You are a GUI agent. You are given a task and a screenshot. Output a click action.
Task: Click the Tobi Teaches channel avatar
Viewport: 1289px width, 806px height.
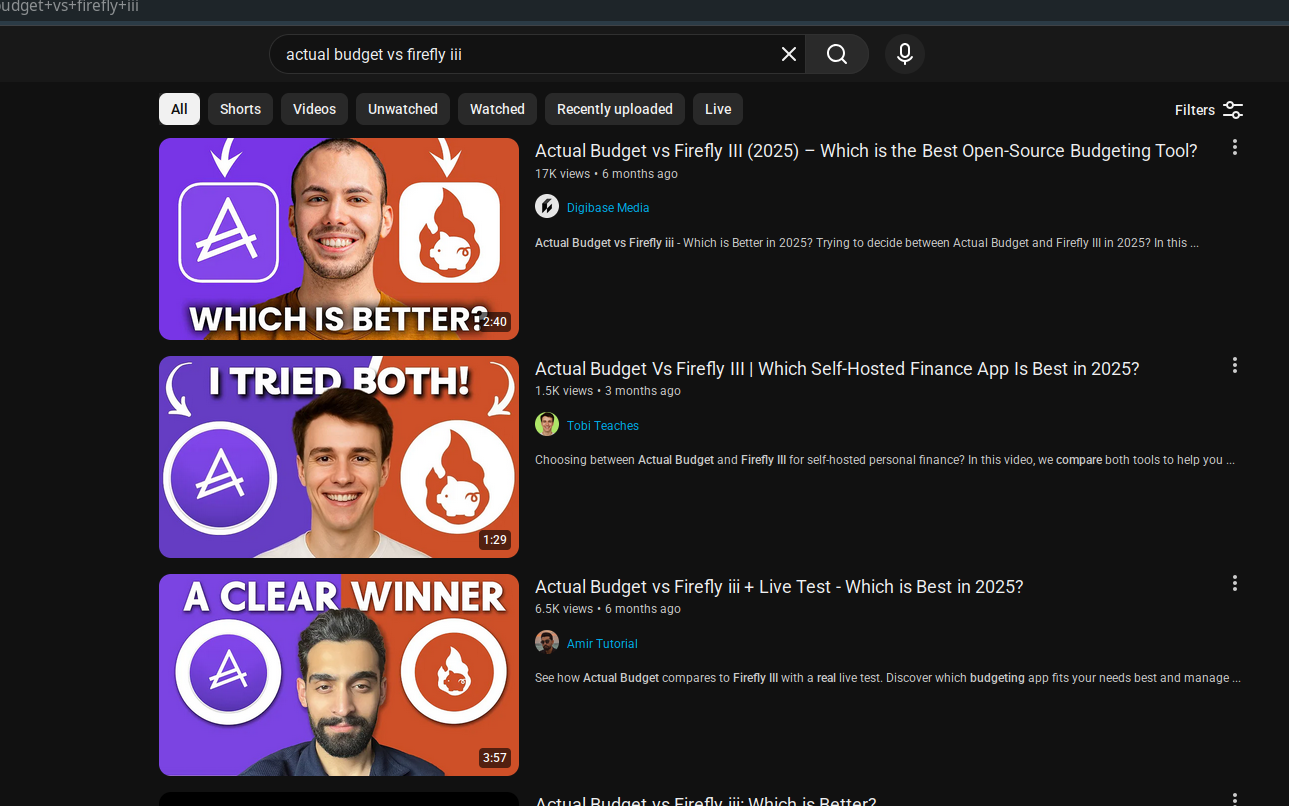tap(547, 425)
